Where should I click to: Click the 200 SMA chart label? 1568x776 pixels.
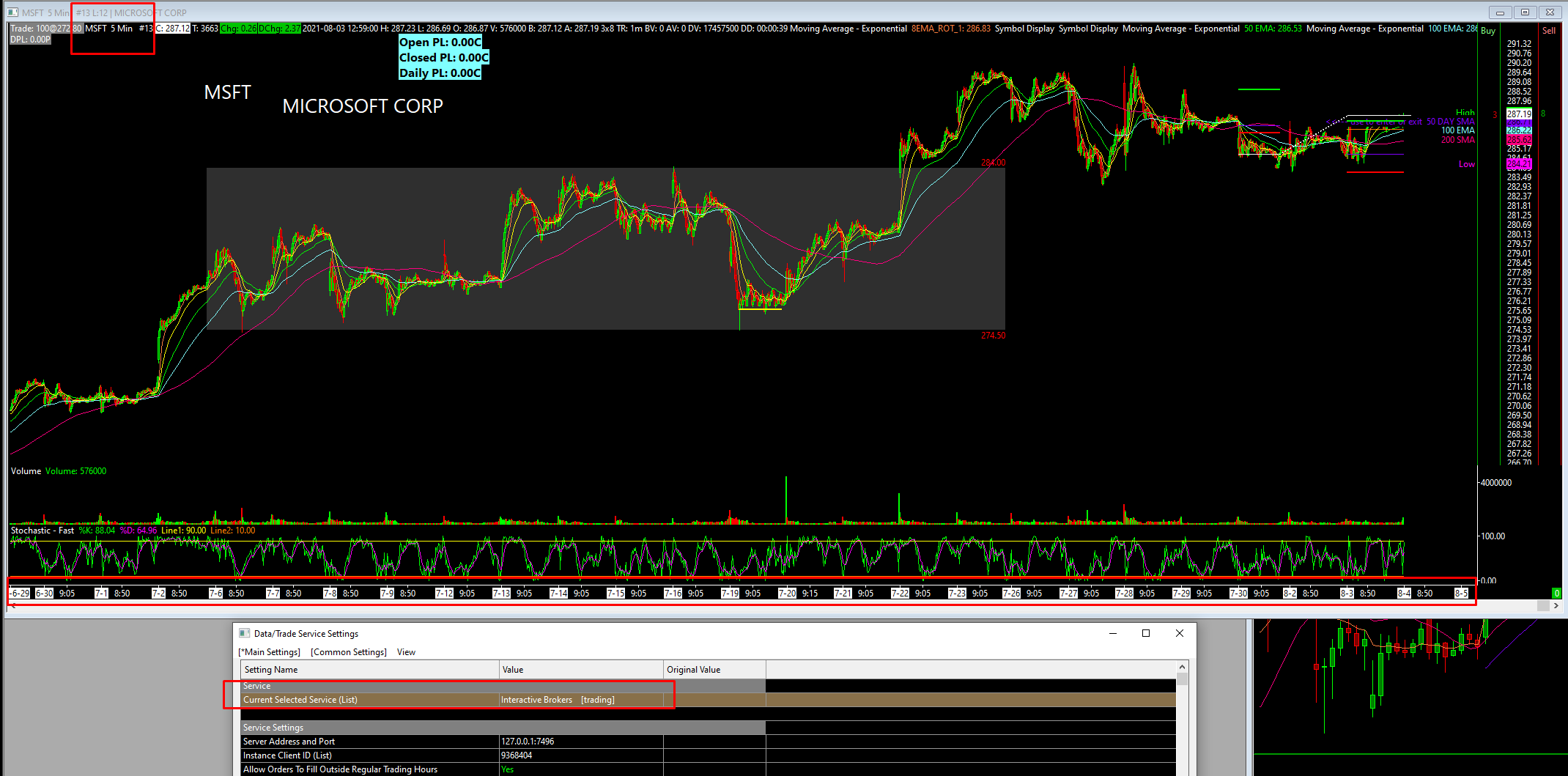coord(1458,140)
